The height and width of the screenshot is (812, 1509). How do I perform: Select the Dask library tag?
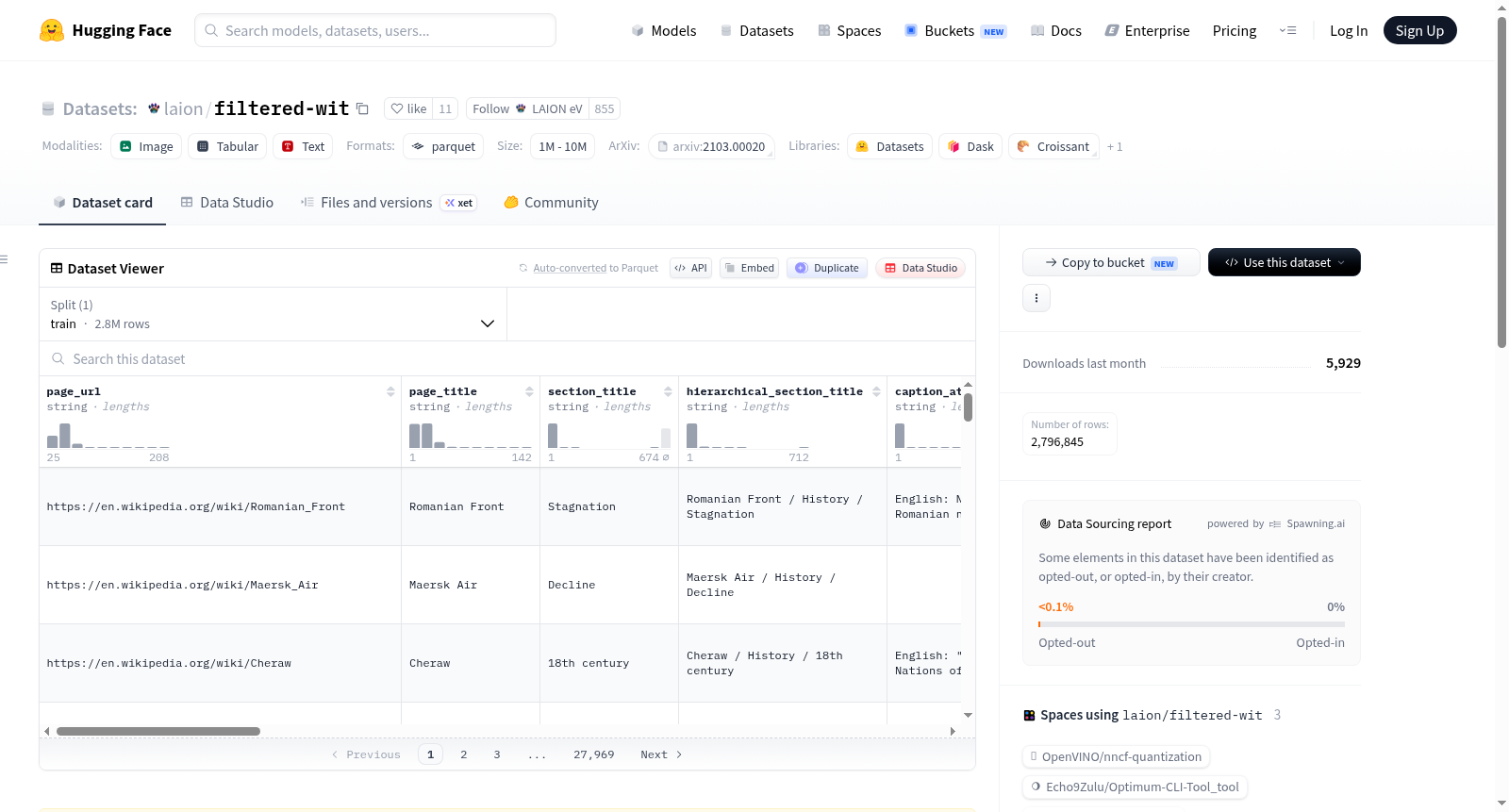click(970, 146)
